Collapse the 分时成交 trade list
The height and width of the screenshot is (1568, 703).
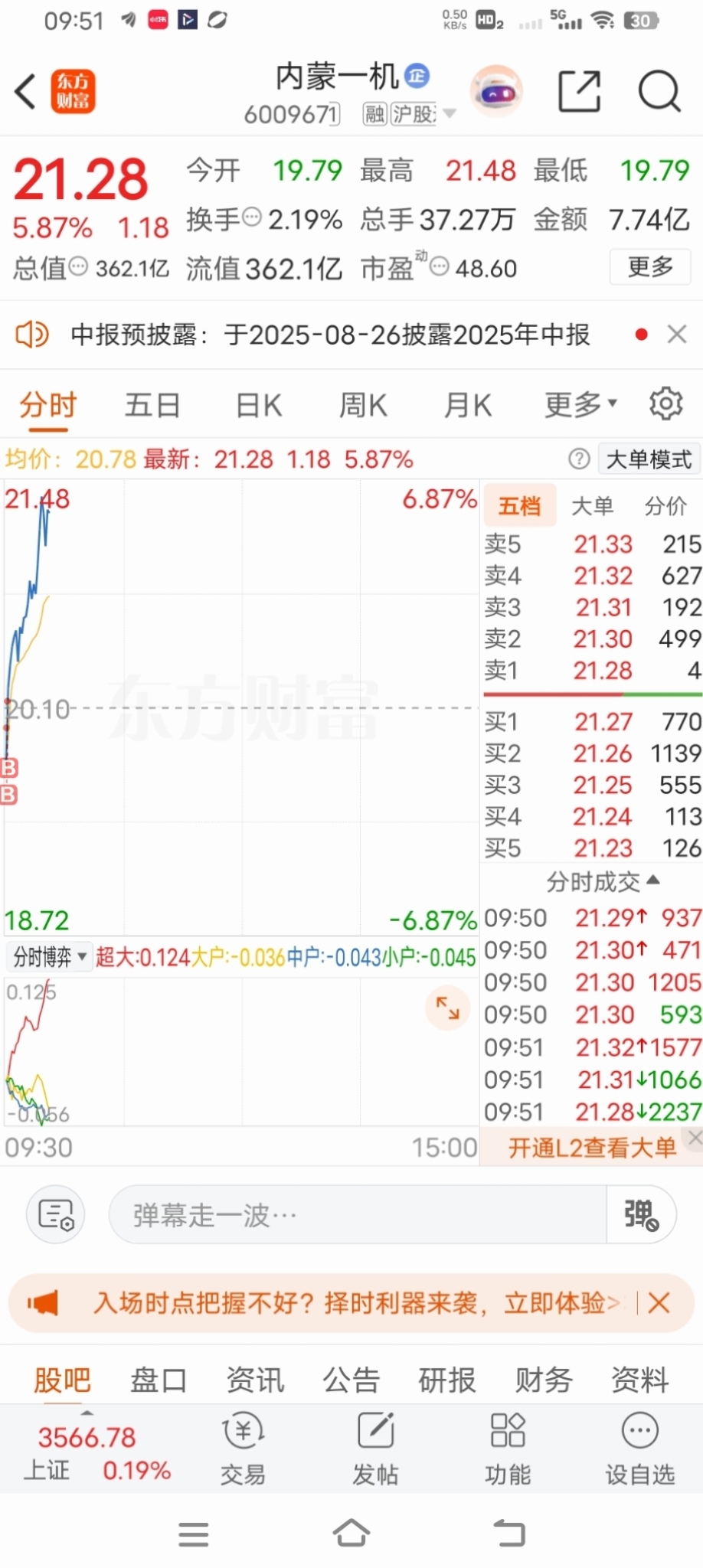pos(603,882)
